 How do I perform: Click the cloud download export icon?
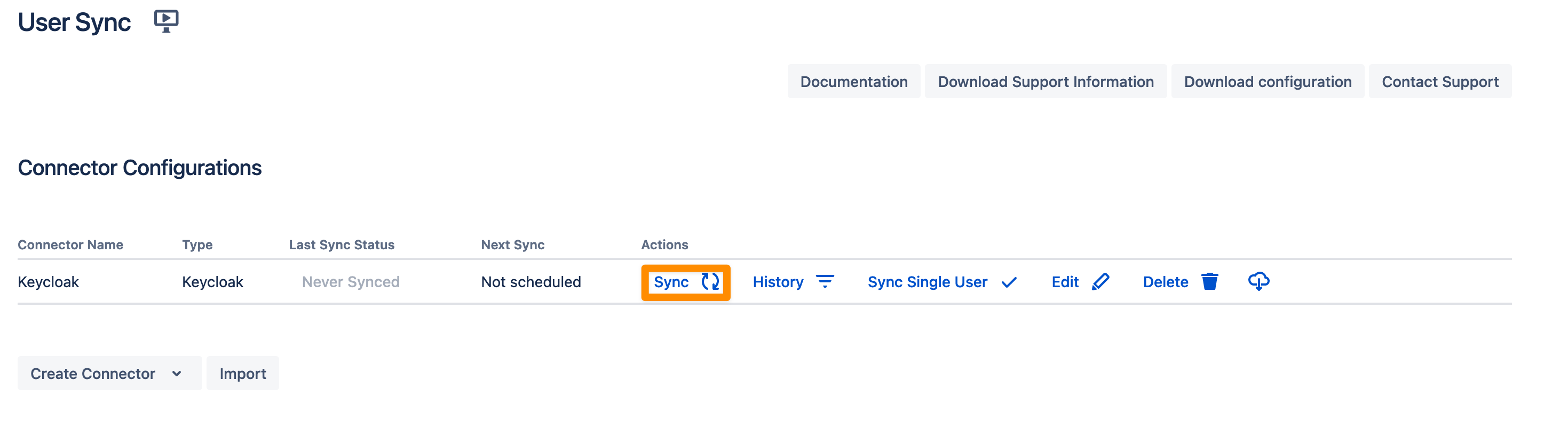pos(1258,281)
